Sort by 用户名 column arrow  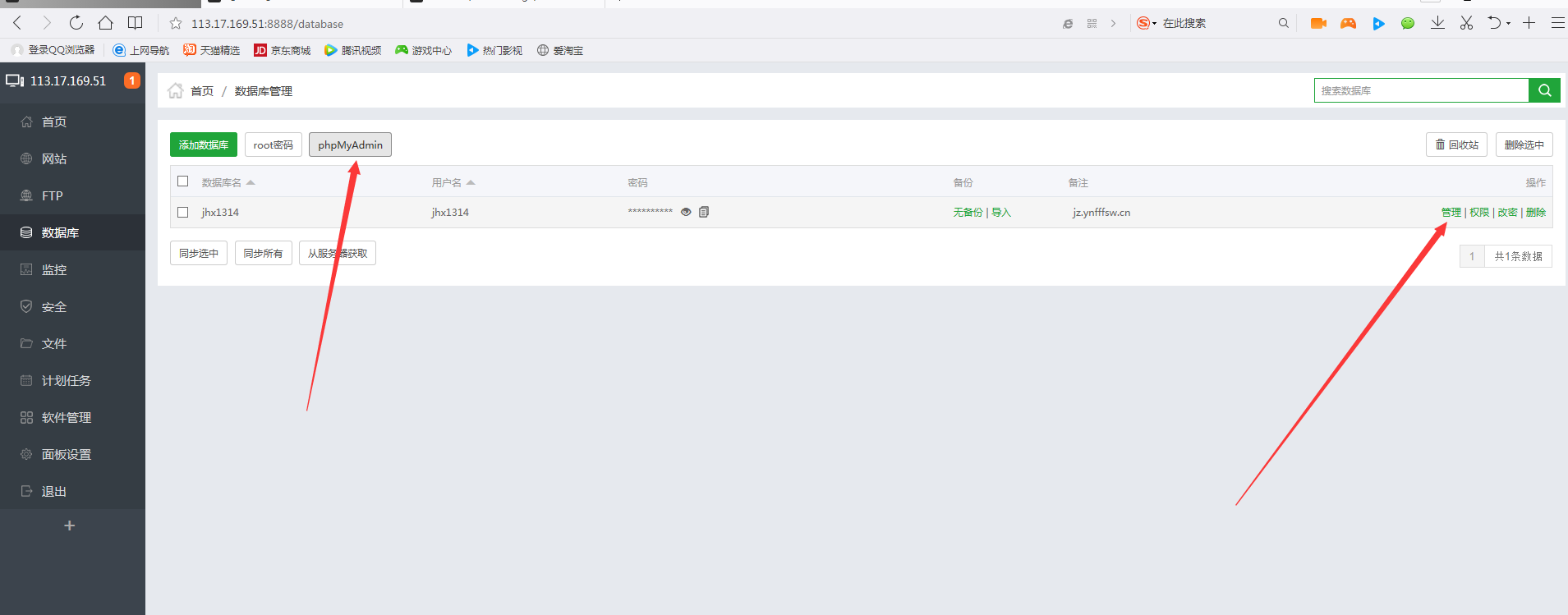(471, 182)
